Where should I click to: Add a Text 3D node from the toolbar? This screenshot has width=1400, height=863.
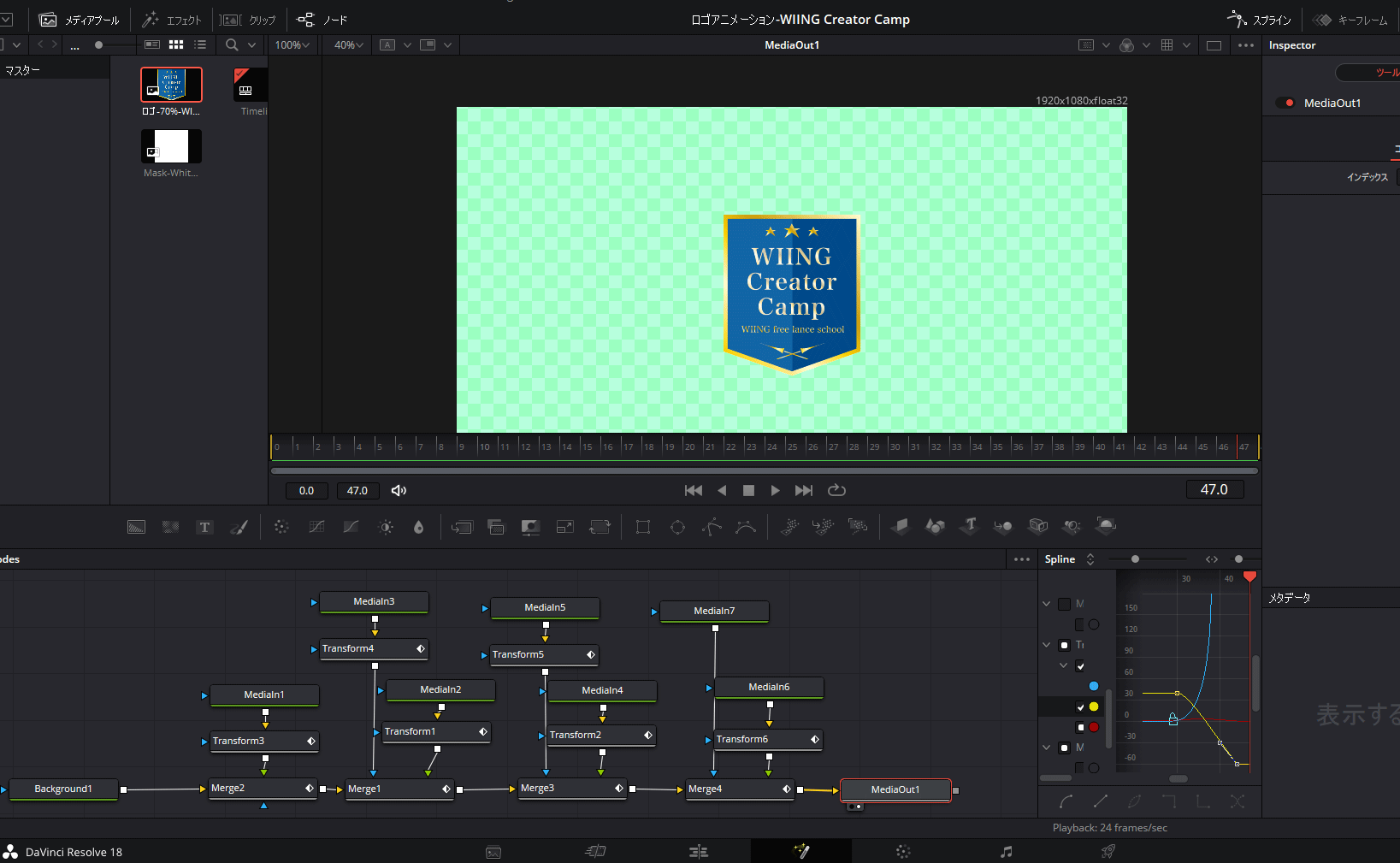pos(969,526)
